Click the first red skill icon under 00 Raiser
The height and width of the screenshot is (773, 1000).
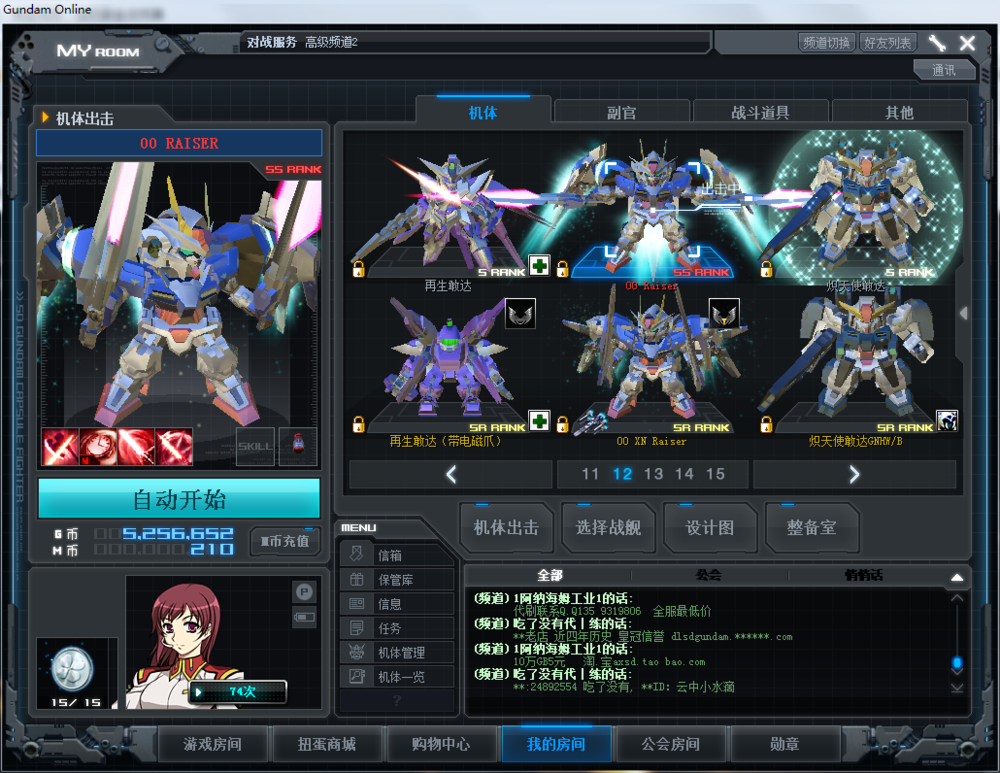60,446
